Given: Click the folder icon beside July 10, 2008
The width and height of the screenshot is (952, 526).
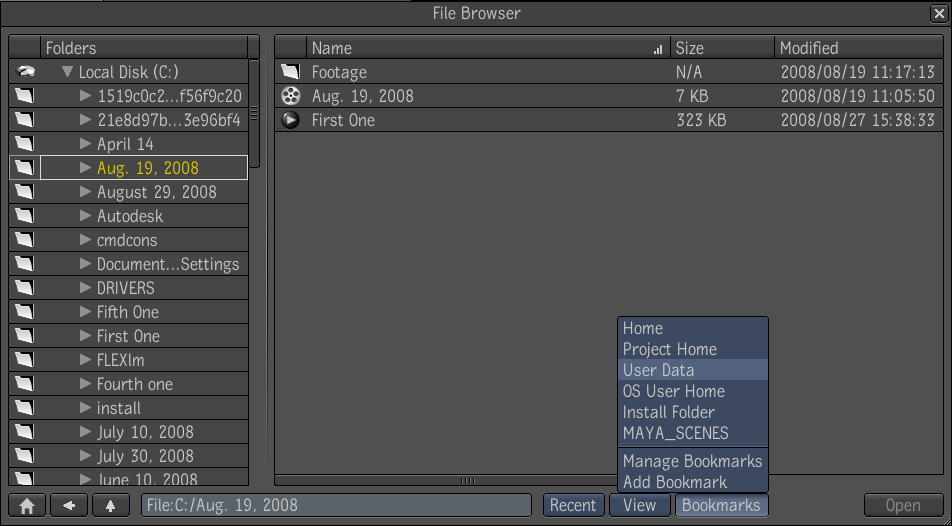Looking at the screenshot, I should (24, 432).
